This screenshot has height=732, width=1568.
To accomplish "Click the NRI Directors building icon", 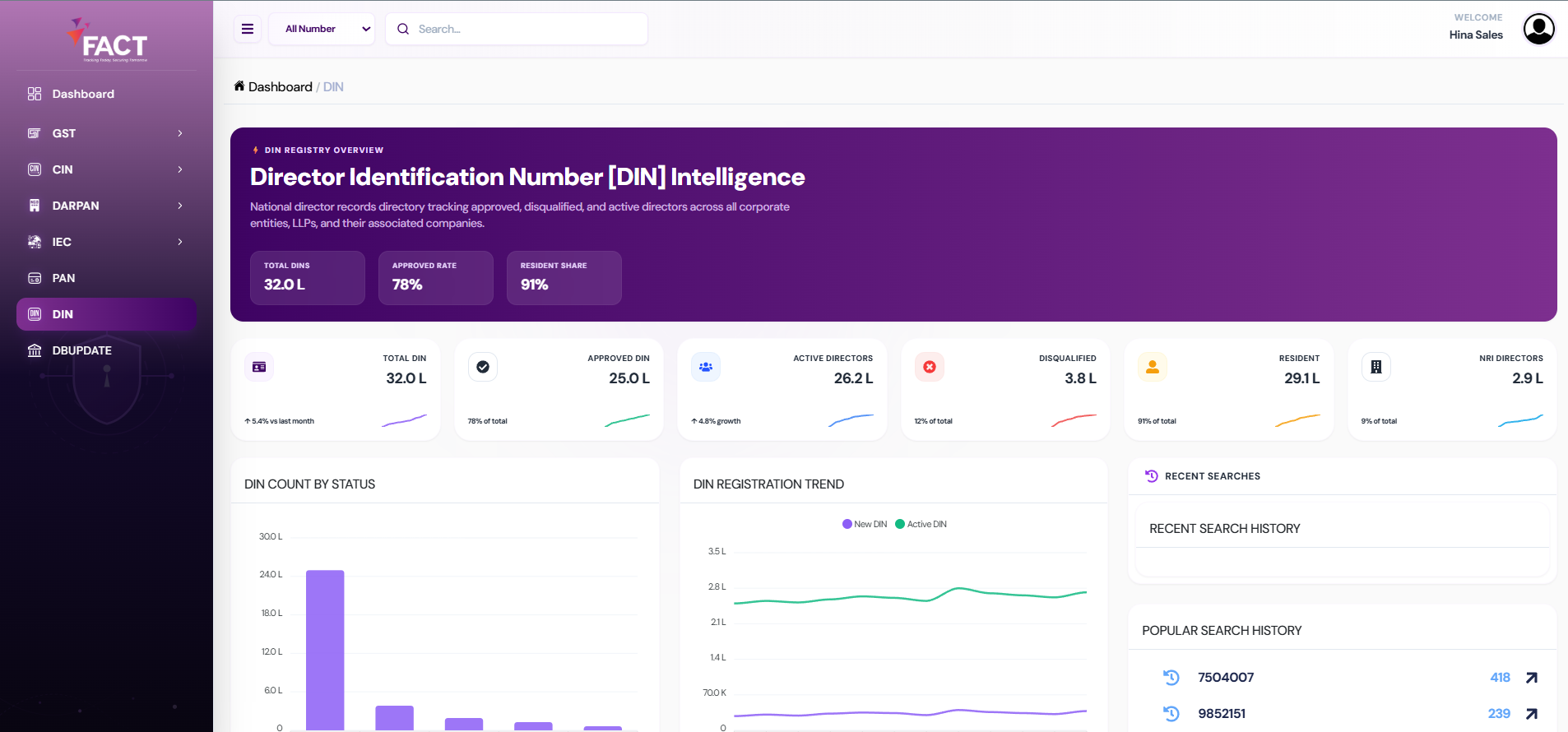I will coord(1376,367).
